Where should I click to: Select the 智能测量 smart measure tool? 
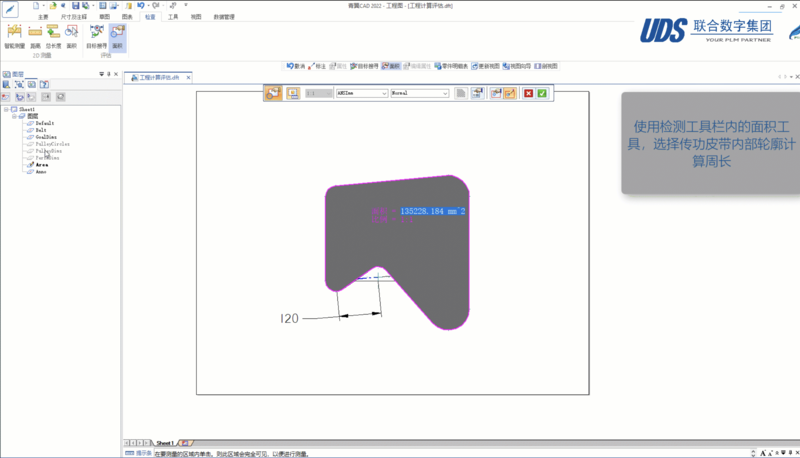14,37
